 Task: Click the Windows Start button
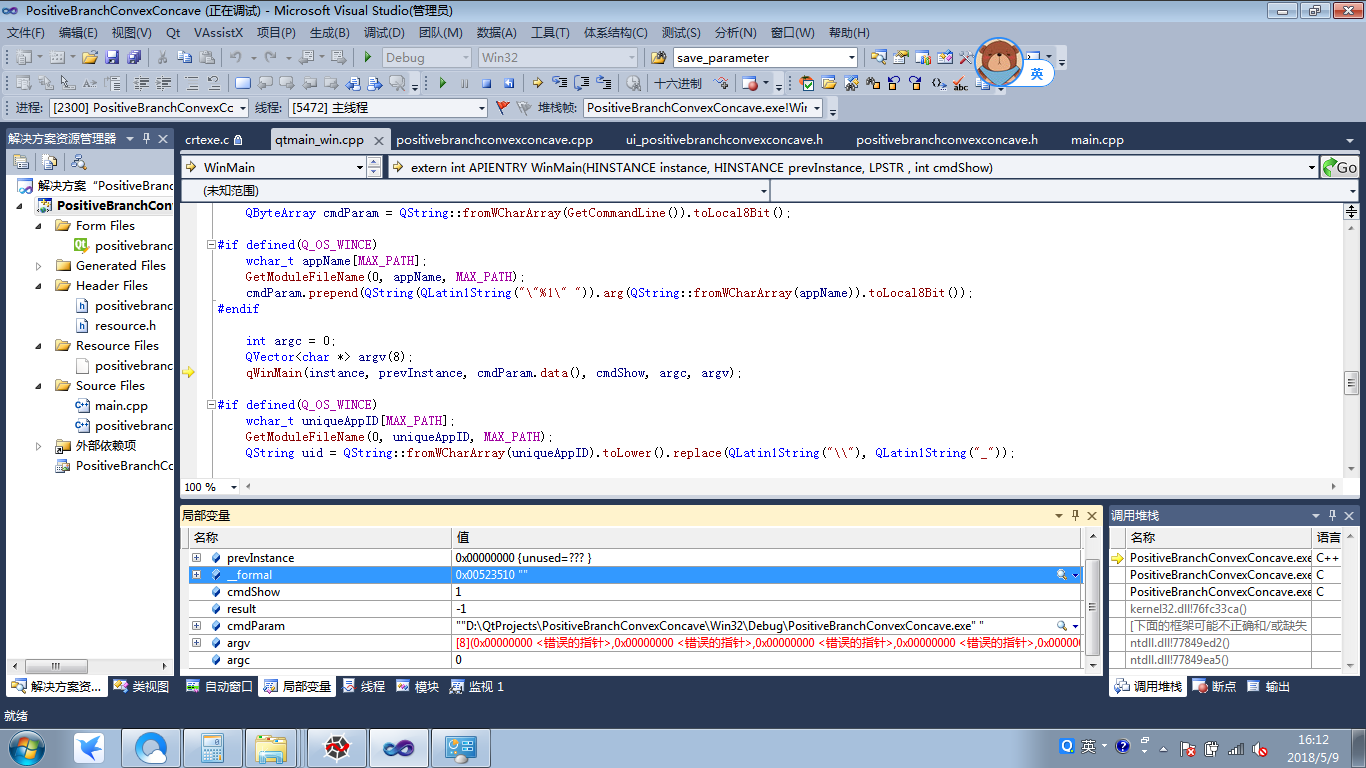pos(26,747)
